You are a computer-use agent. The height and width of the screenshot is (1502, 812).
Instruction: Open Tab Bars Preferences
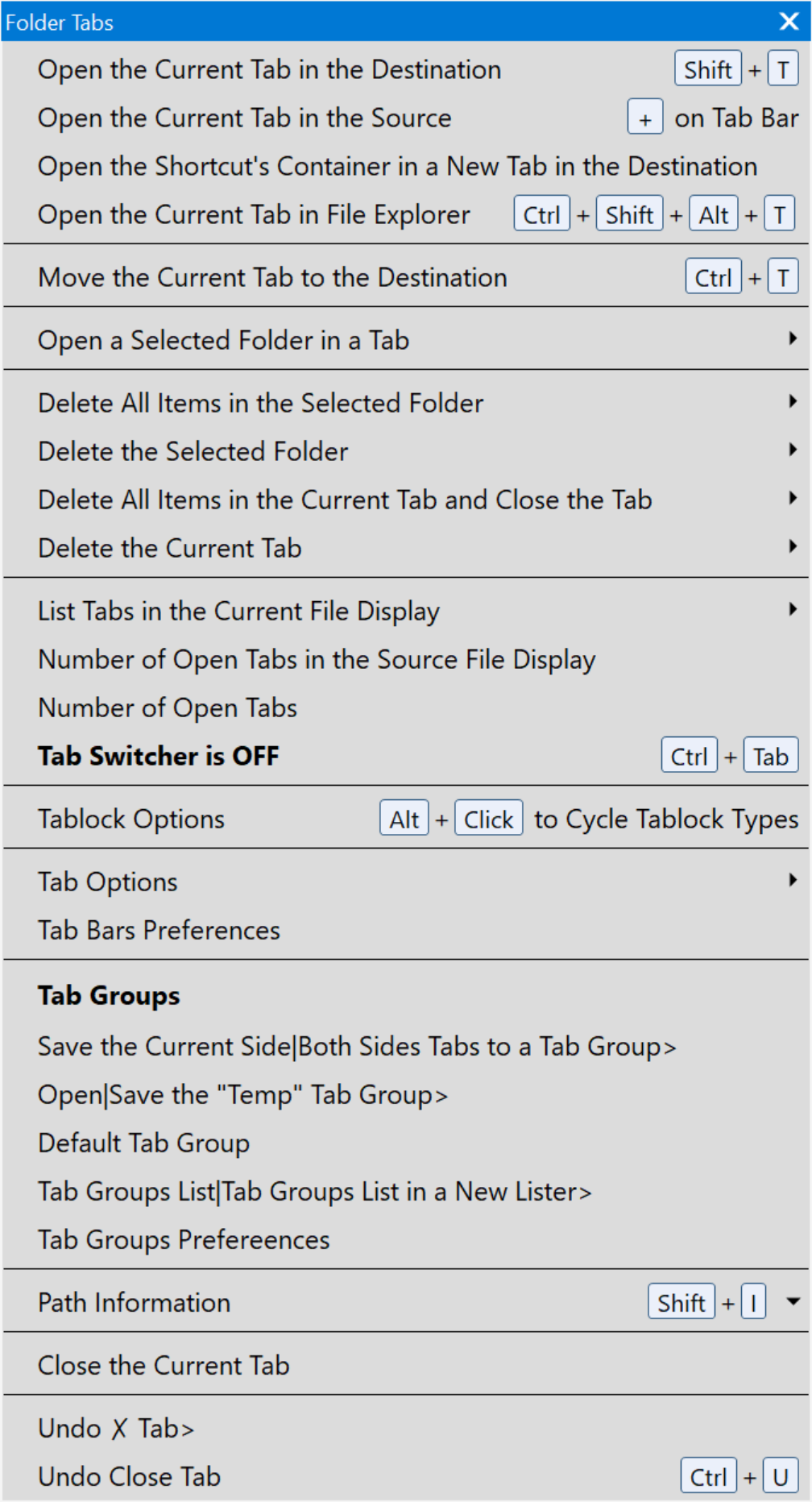[x=406, y=930]
